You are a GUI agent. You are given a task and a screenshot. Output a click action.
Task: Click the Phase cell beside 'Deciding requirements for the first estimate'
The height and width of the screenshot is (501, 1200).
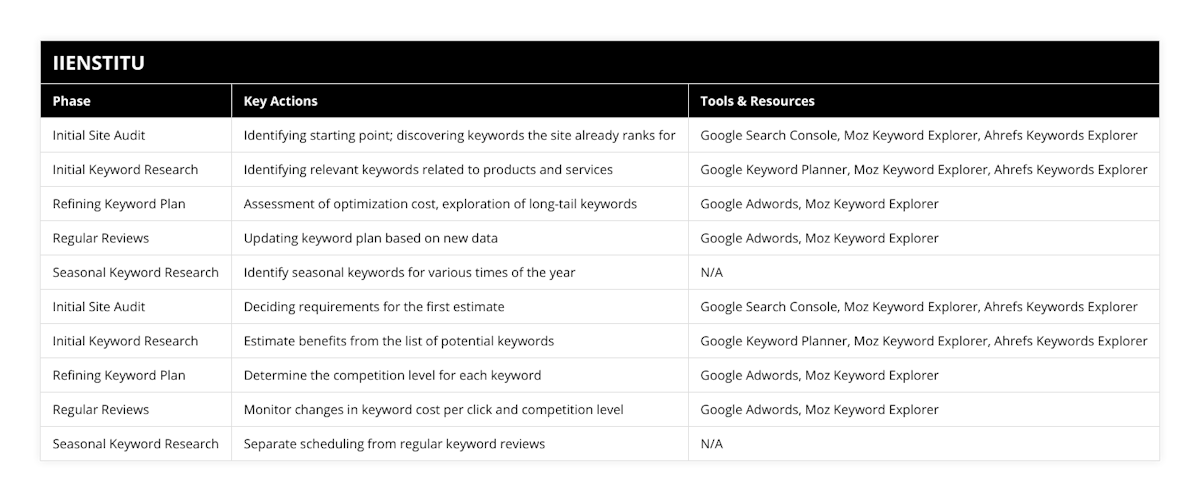(99, 306)
